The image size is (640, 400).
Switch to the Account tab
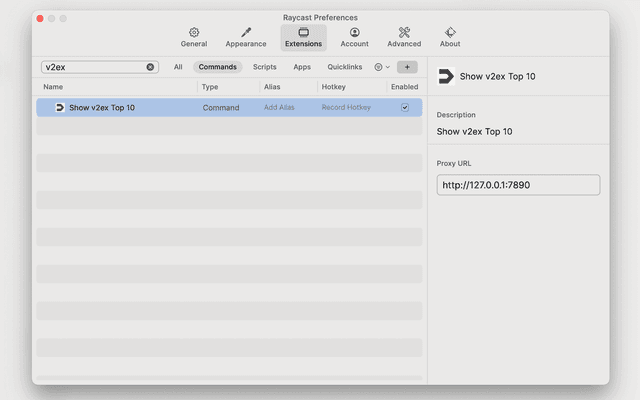[x=354, y=37]
